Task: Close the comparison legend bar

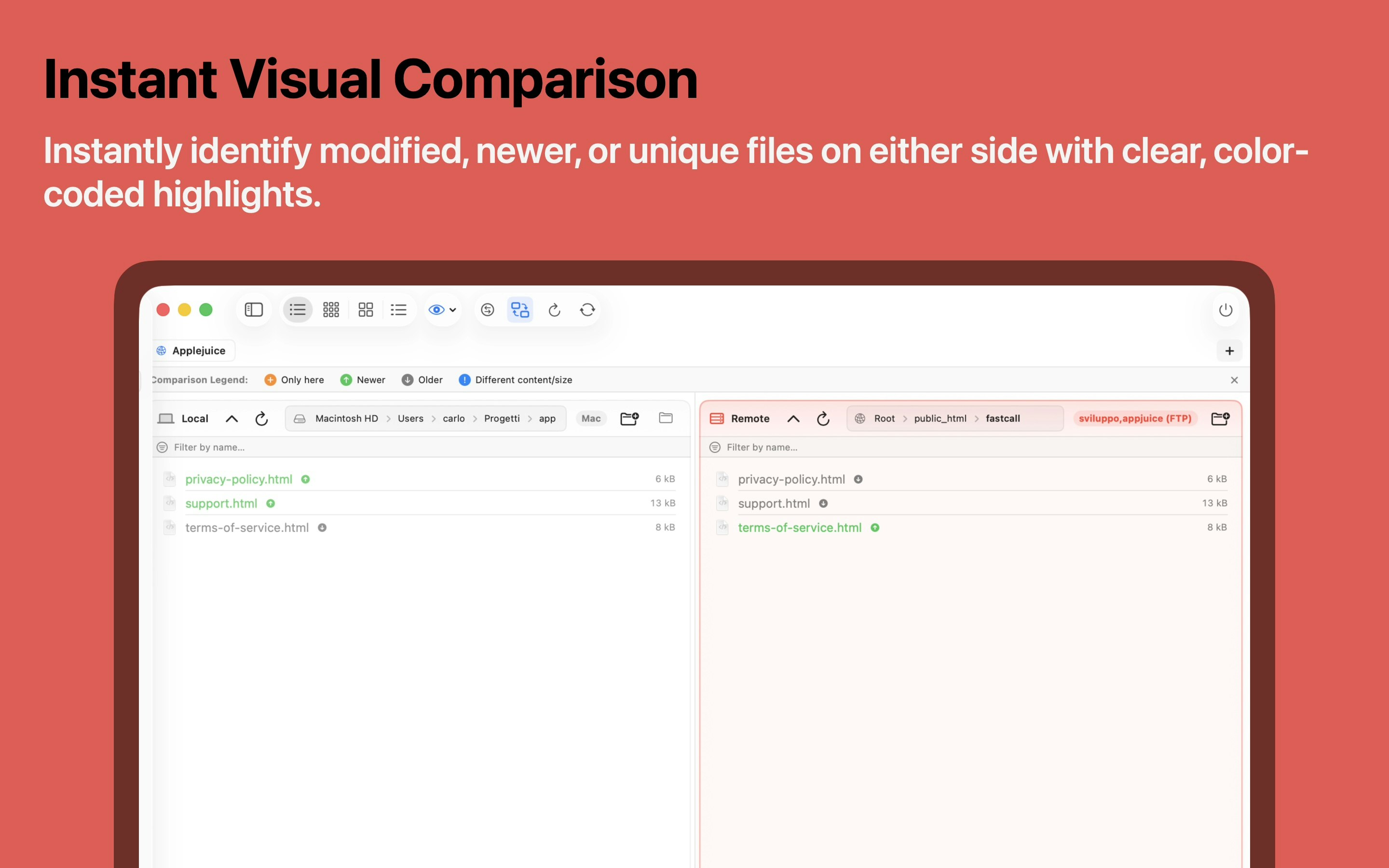Action: pyautogui.click(x=1235, y=380)
